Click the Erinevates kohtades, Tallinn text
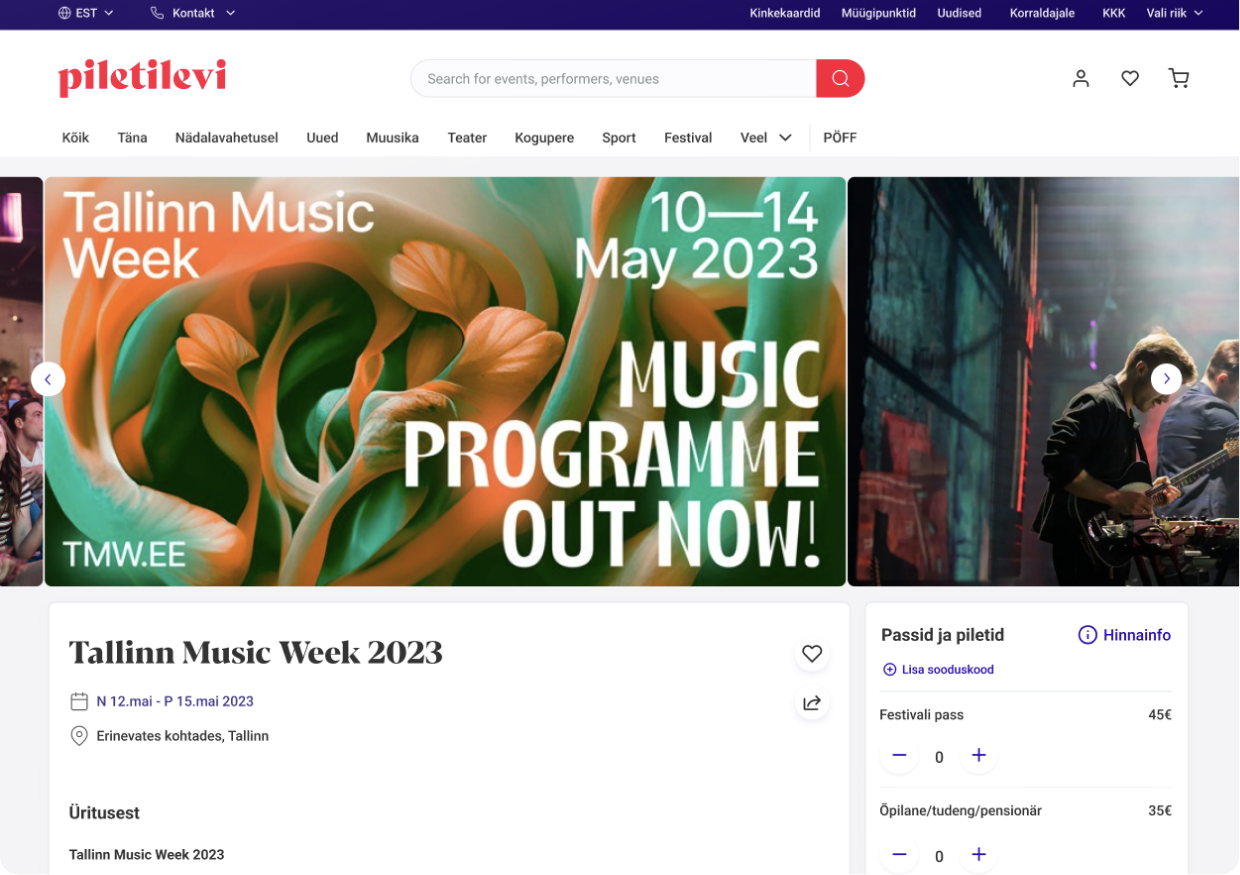Viewport: 1240px width, 875px height. pyautogui.click(x=183, y=736)
